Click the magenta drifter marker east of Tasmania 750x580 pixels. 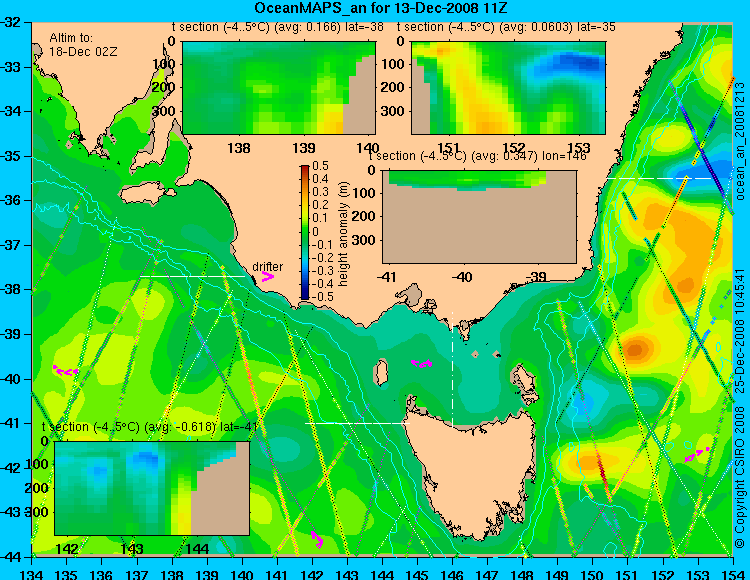tap(696, 454)
